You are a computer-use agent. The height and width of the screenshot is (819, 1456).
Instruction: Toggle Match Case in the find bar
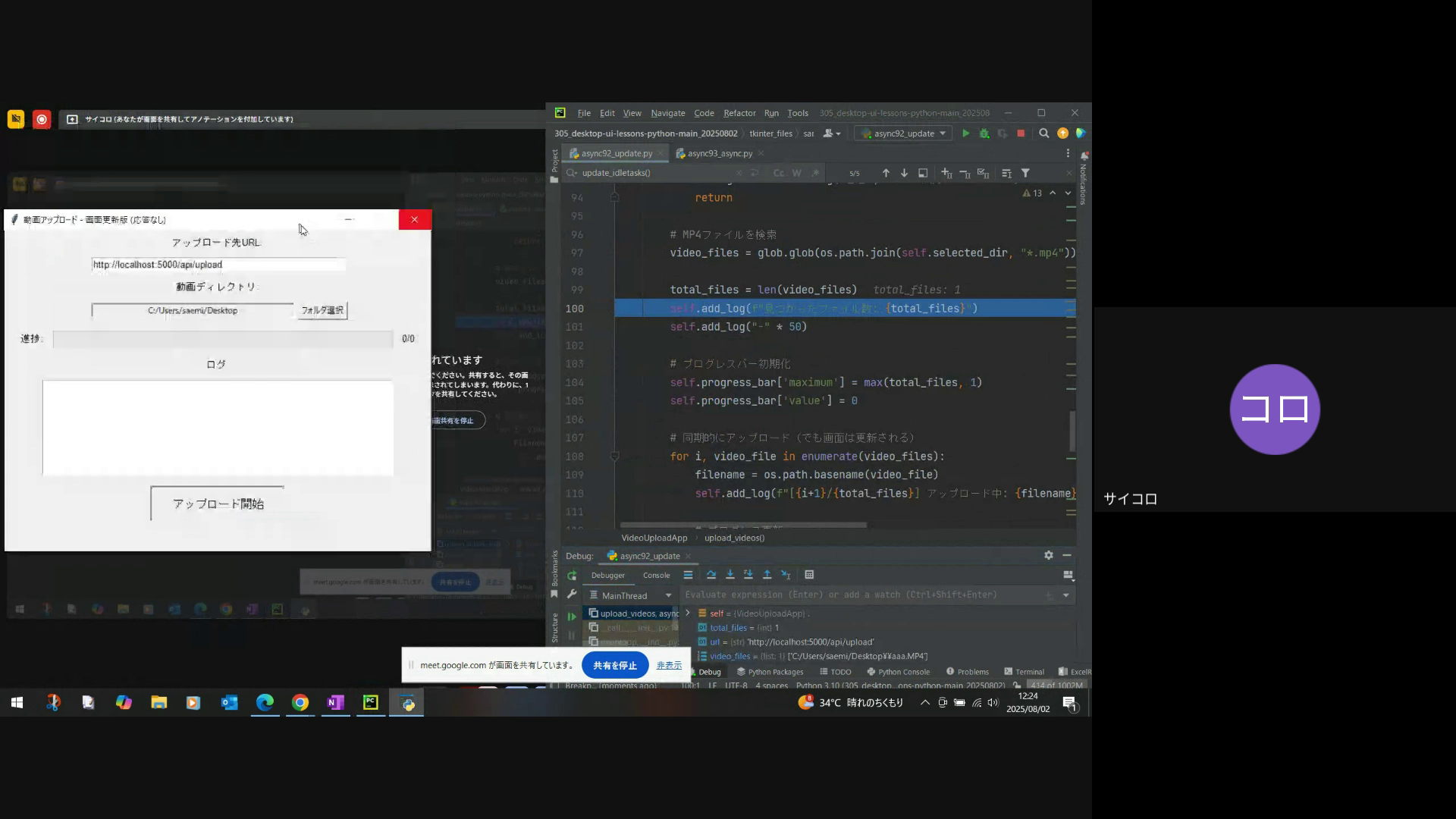click(x=778, y=173)
